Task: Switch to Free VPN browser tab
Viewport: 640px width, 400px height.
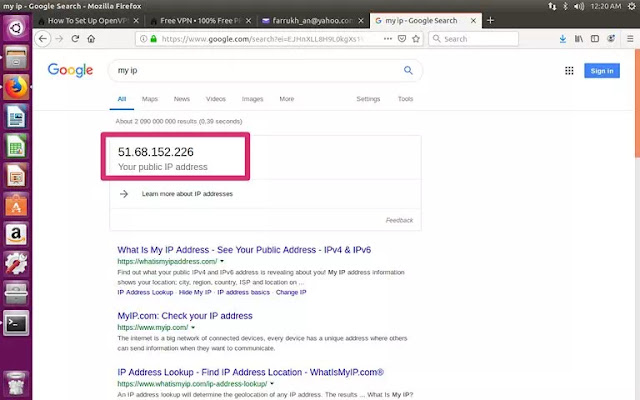Action: pos(200,20)
